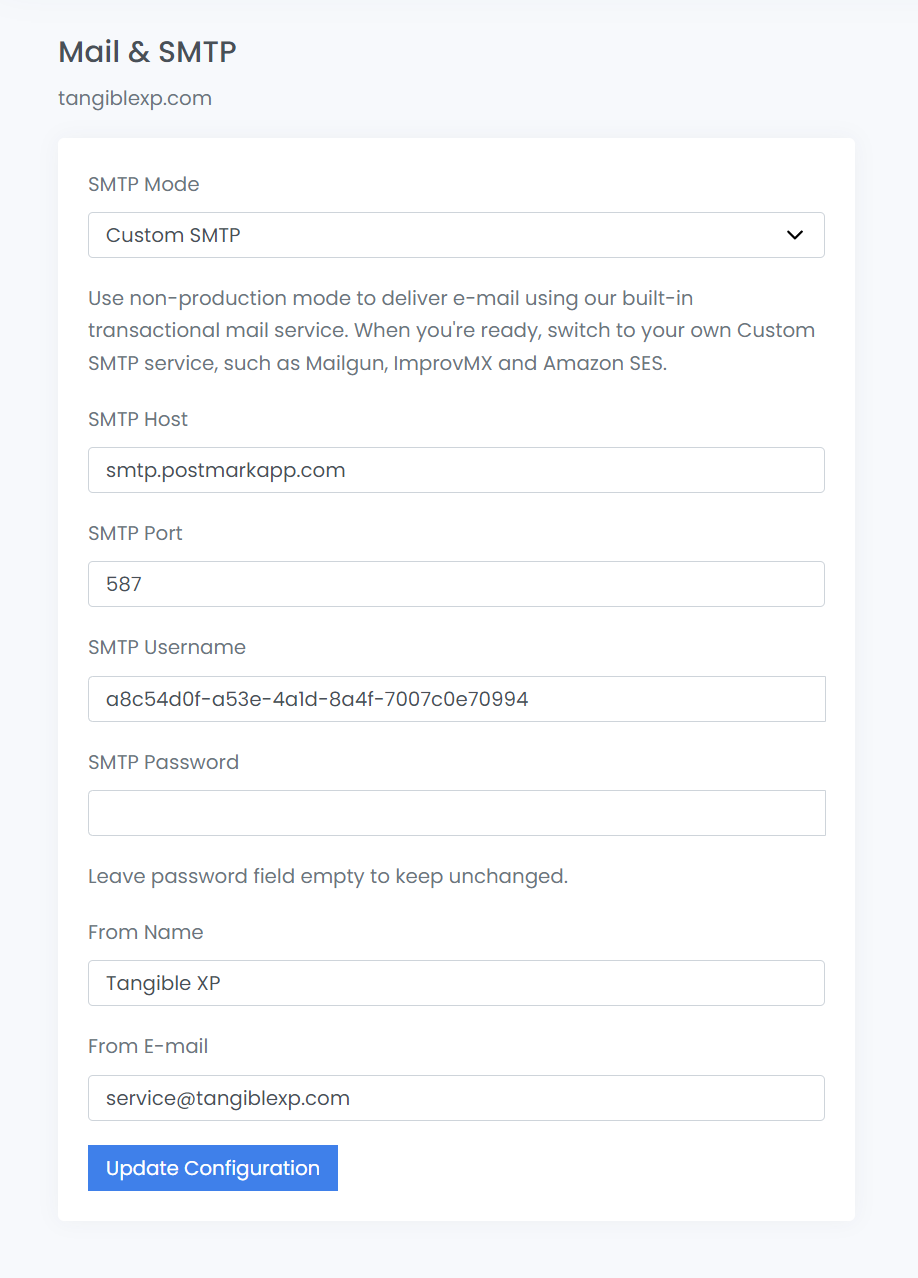Focus the From Name input

456,983
